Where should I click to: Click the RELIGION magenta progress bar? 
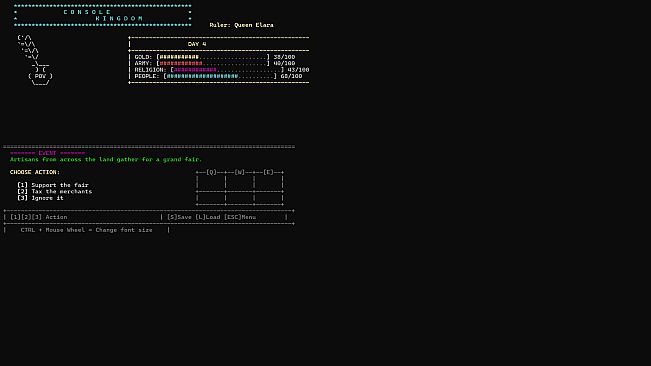tap(227, 70)
